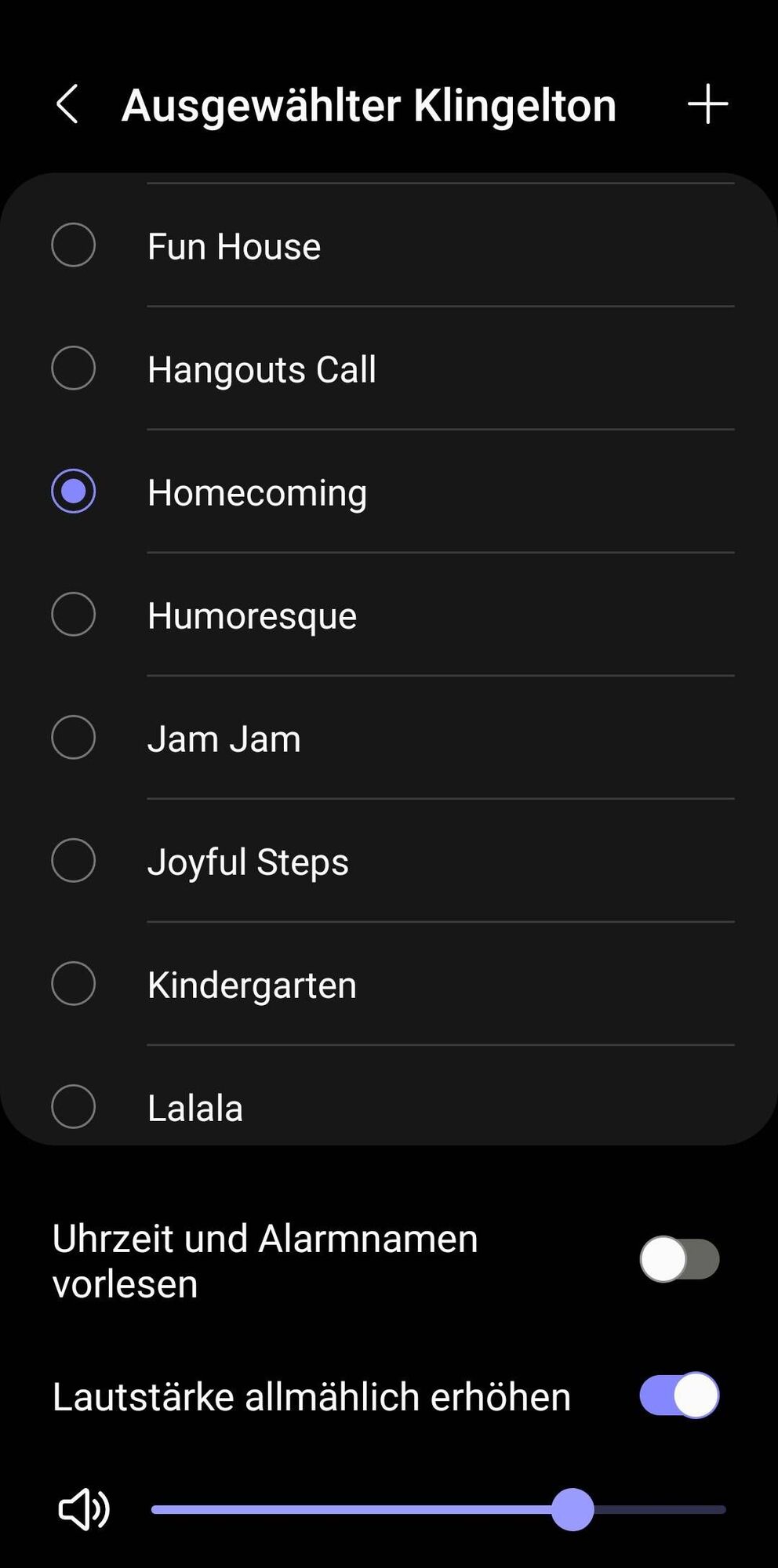This screenshot has height=1568, width=778.
Task: Click the alarm volume slider handle
Action: point(573,1509)
